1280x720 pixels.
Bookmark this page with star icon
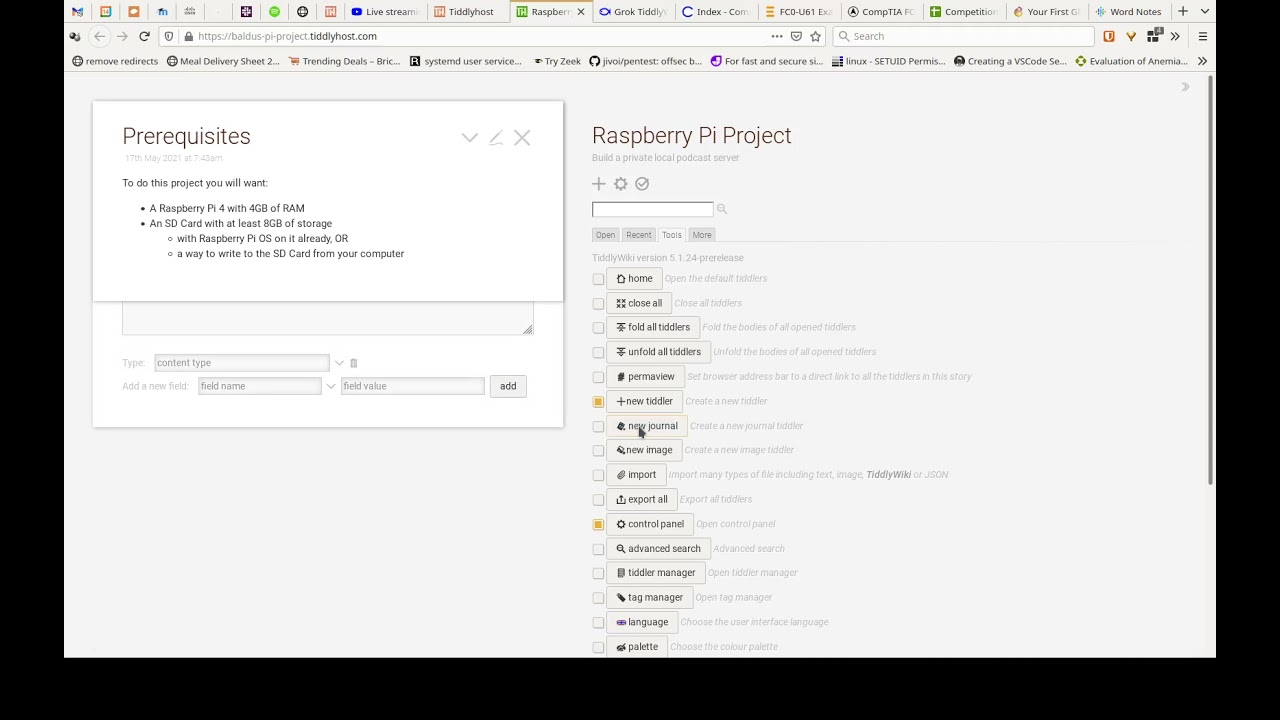click(x=815, y=36)
